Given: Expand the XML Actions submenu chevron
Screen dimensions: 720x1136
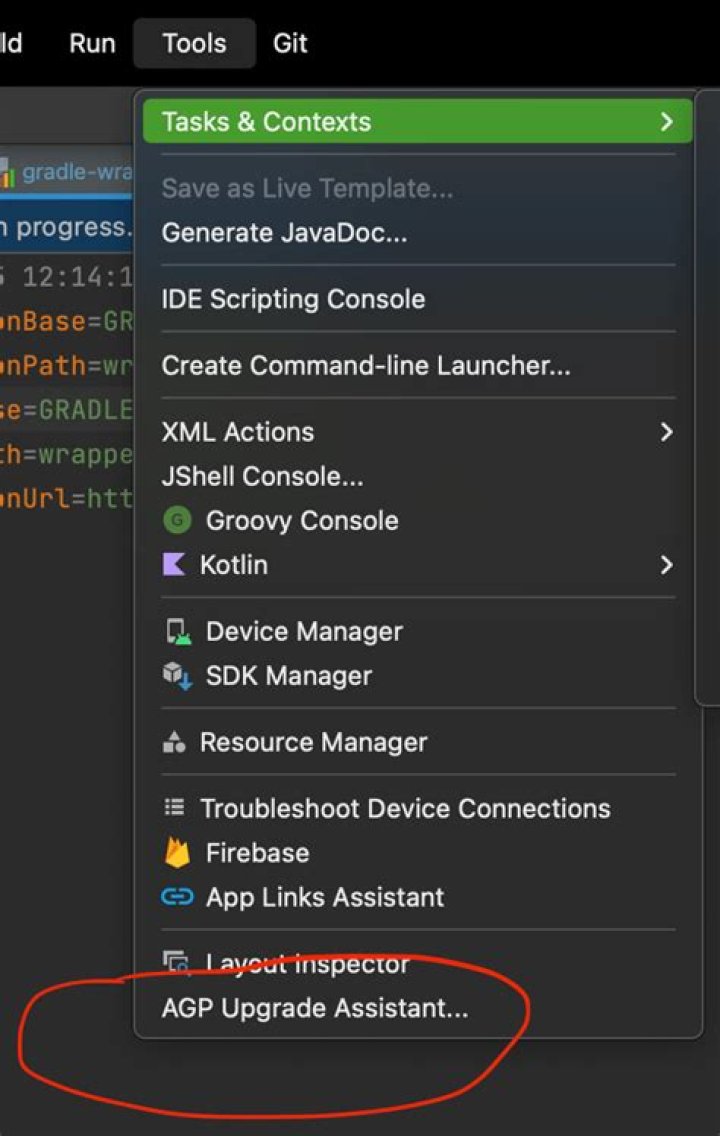Looking at the screenshot, I should click(666, 433).
